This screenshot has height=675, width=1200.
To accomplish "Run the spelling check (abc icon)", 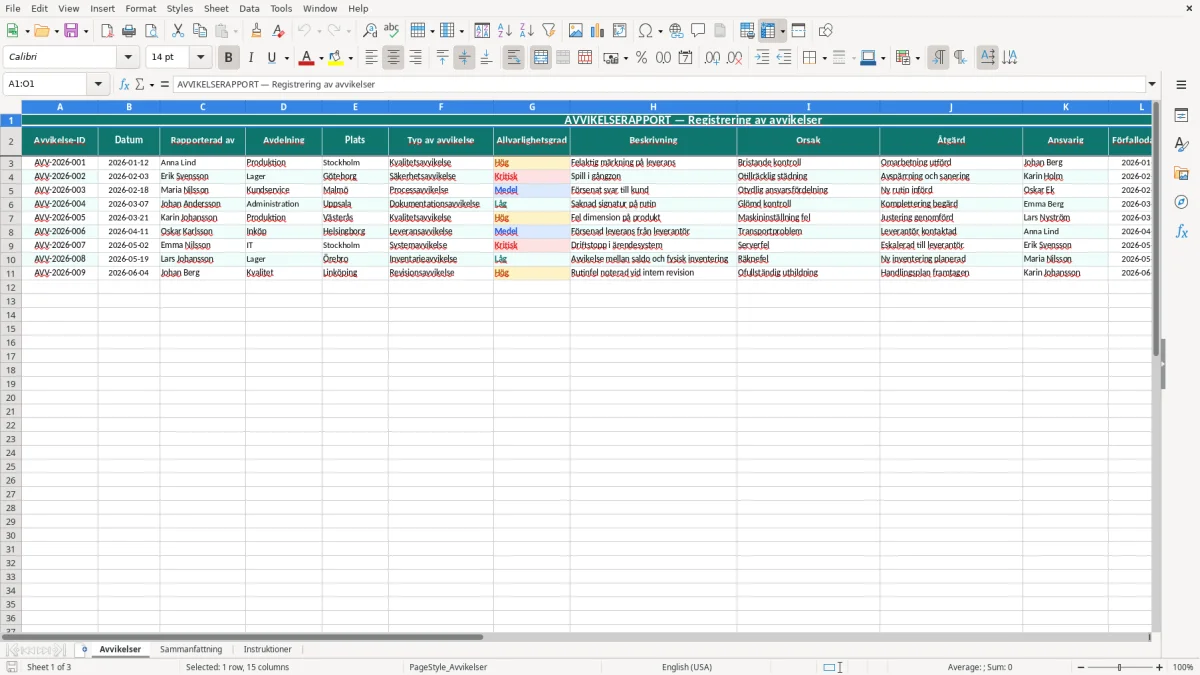I will [392, 31].
